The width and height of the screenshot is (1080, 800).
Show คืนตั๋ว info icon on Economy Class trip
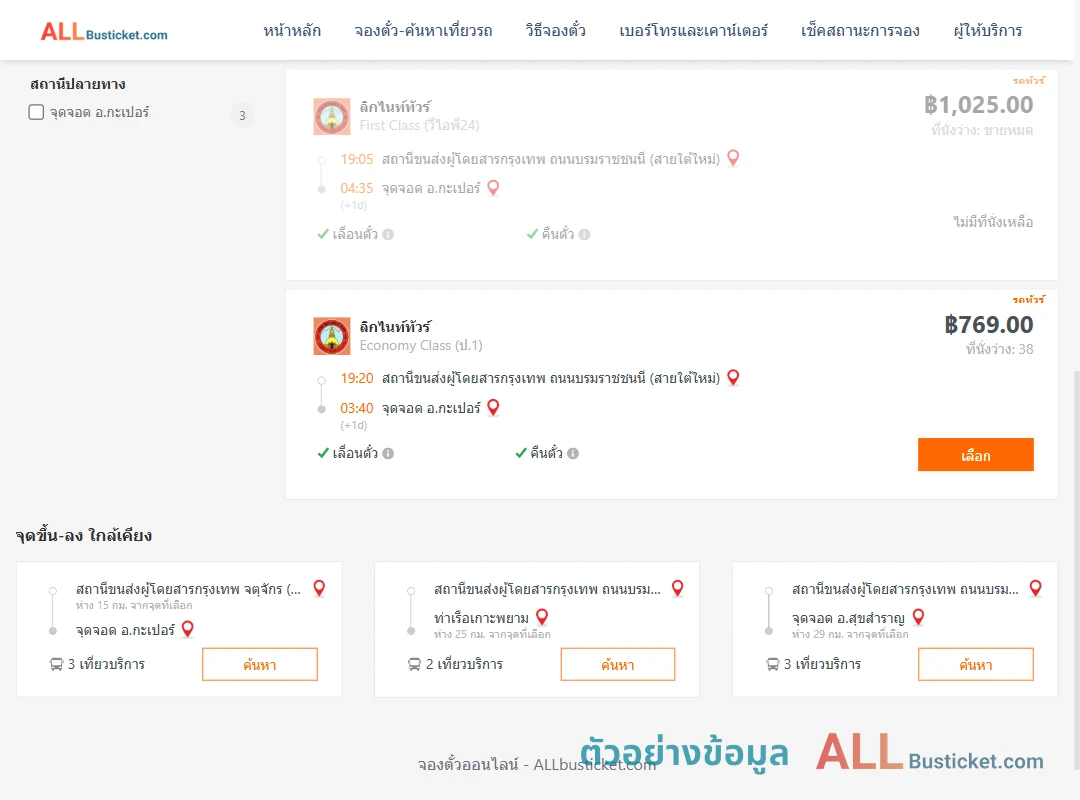click(572, 453)
